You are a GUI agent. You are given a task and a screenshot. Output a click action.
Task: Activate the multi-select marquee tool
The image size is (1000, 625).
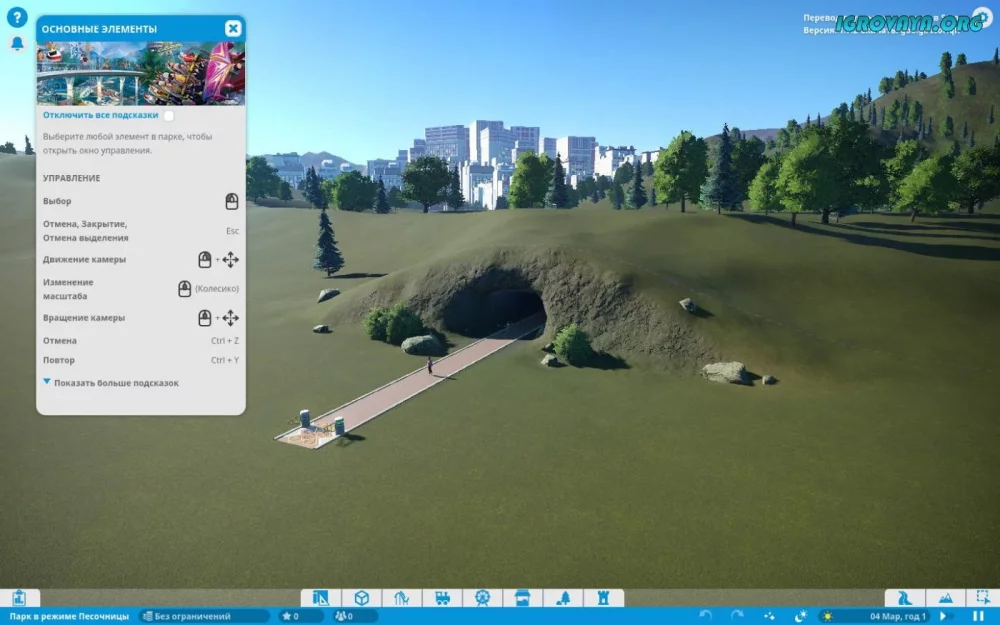(983, 598)
